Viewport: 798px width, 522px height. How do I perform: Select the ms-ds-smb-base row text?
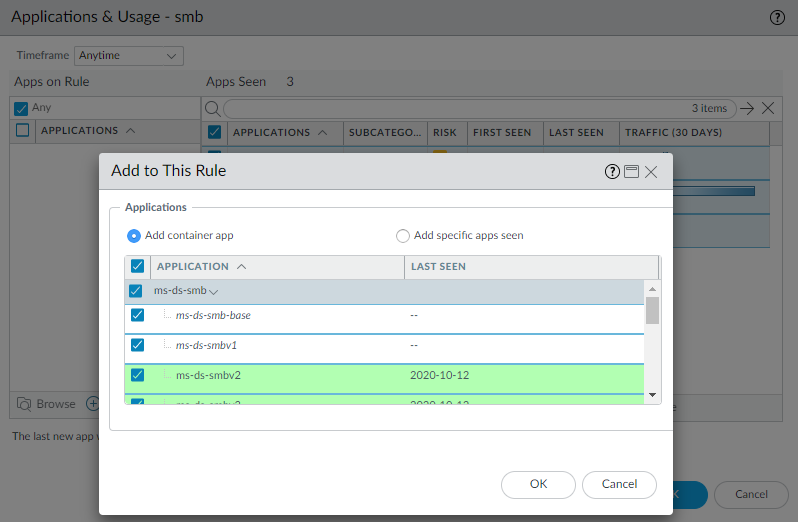pos(213,315)
